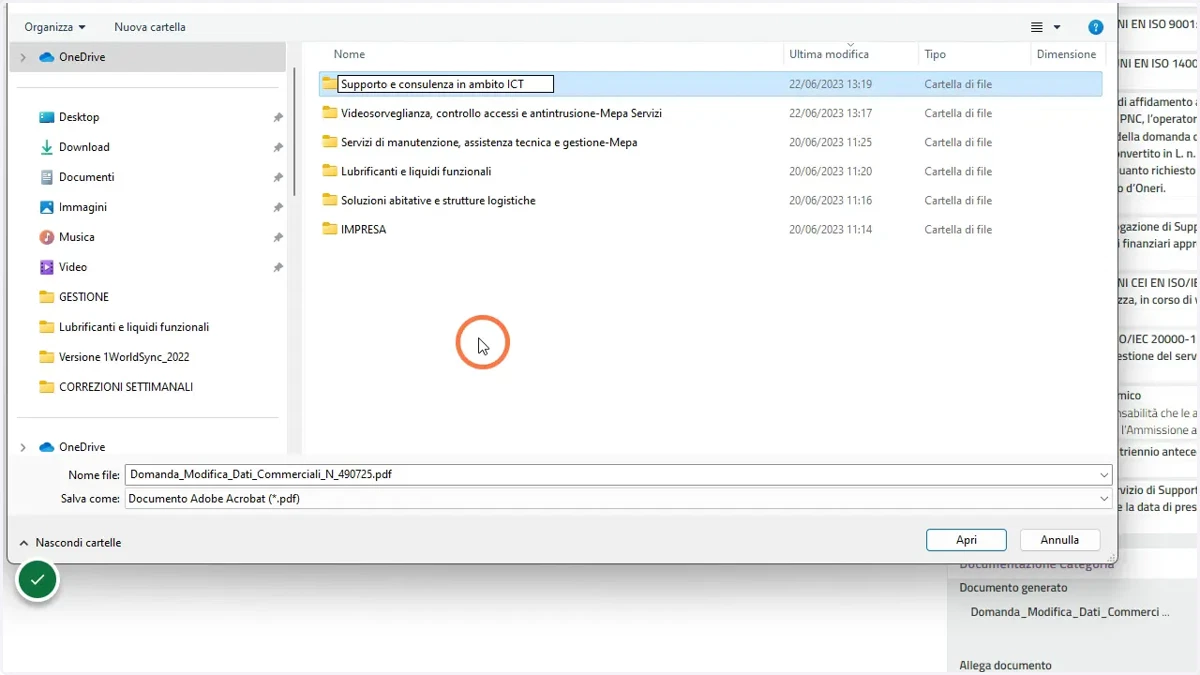The image size is (1200, 675).
Task: Open the GESTIONE folder in sidebar
Action: [84, 297]
